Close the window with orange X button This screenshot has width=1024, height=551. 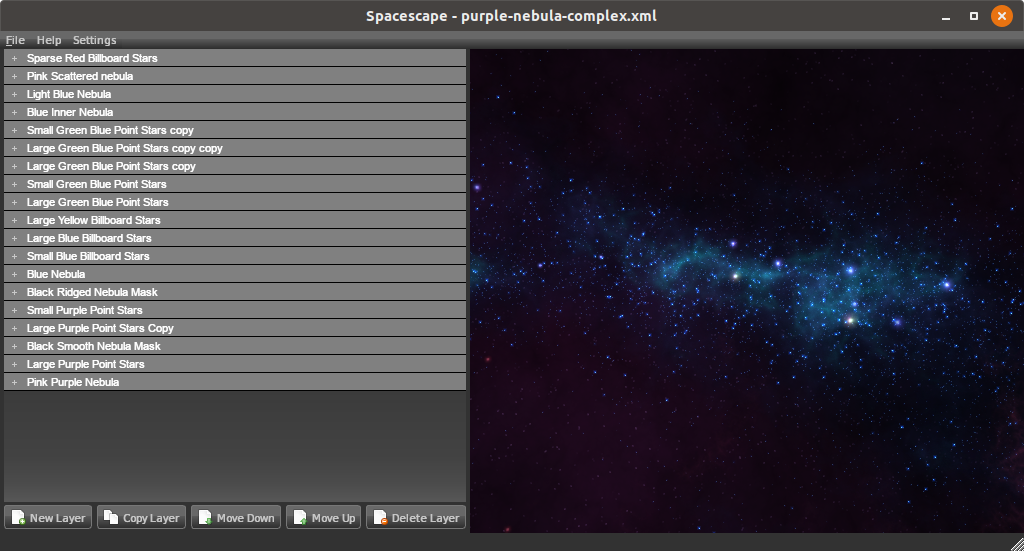(1001, 16)
